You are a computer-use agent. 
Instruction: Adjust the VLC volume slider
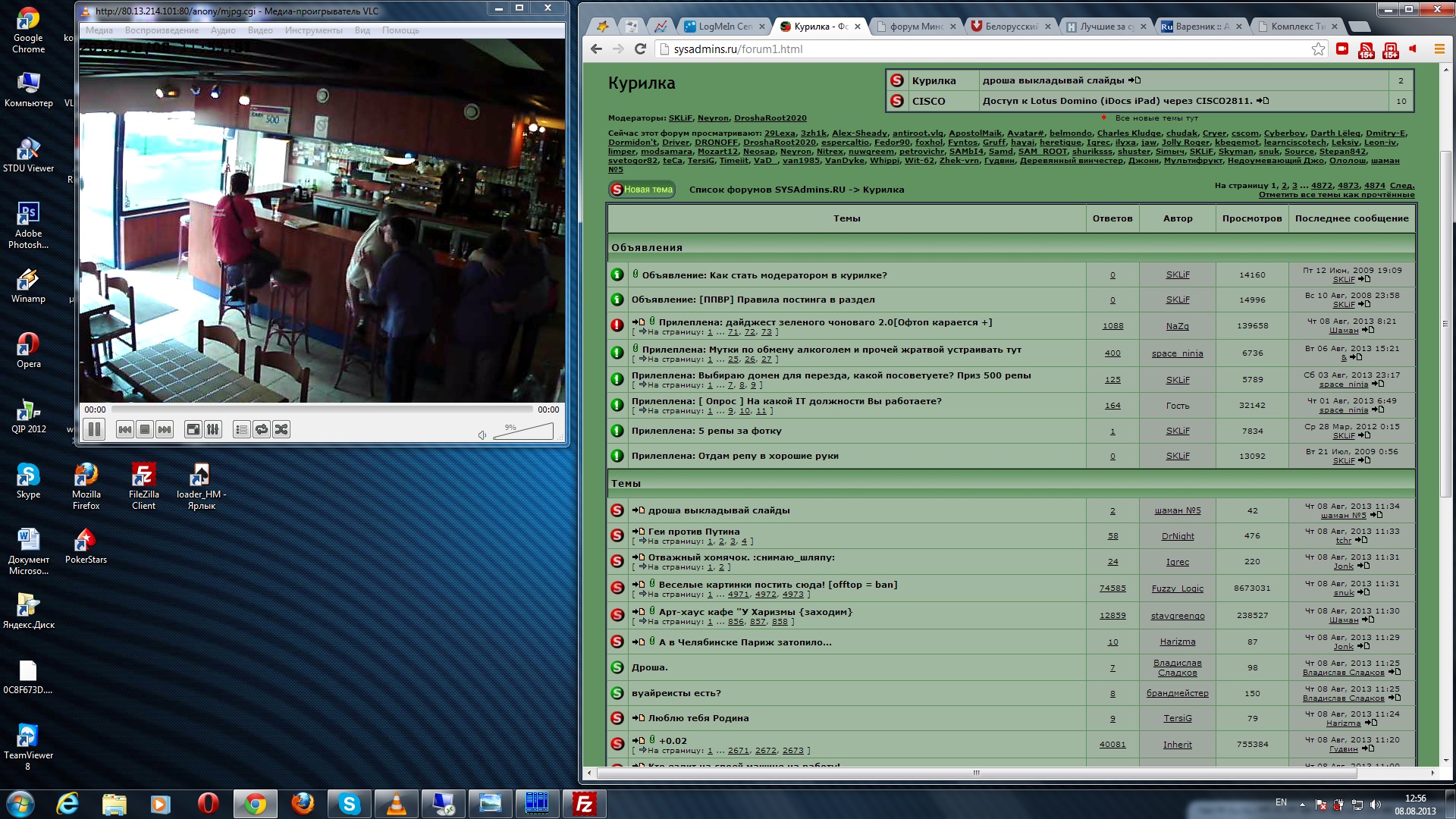pos(523,431)
